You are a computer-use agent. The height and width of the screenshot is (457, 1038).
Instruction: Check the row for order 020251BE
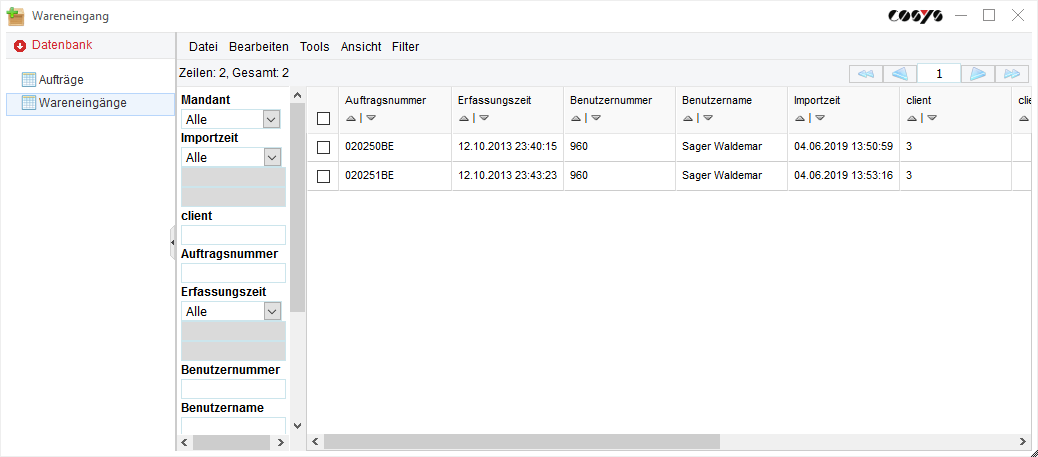[323, 176]
